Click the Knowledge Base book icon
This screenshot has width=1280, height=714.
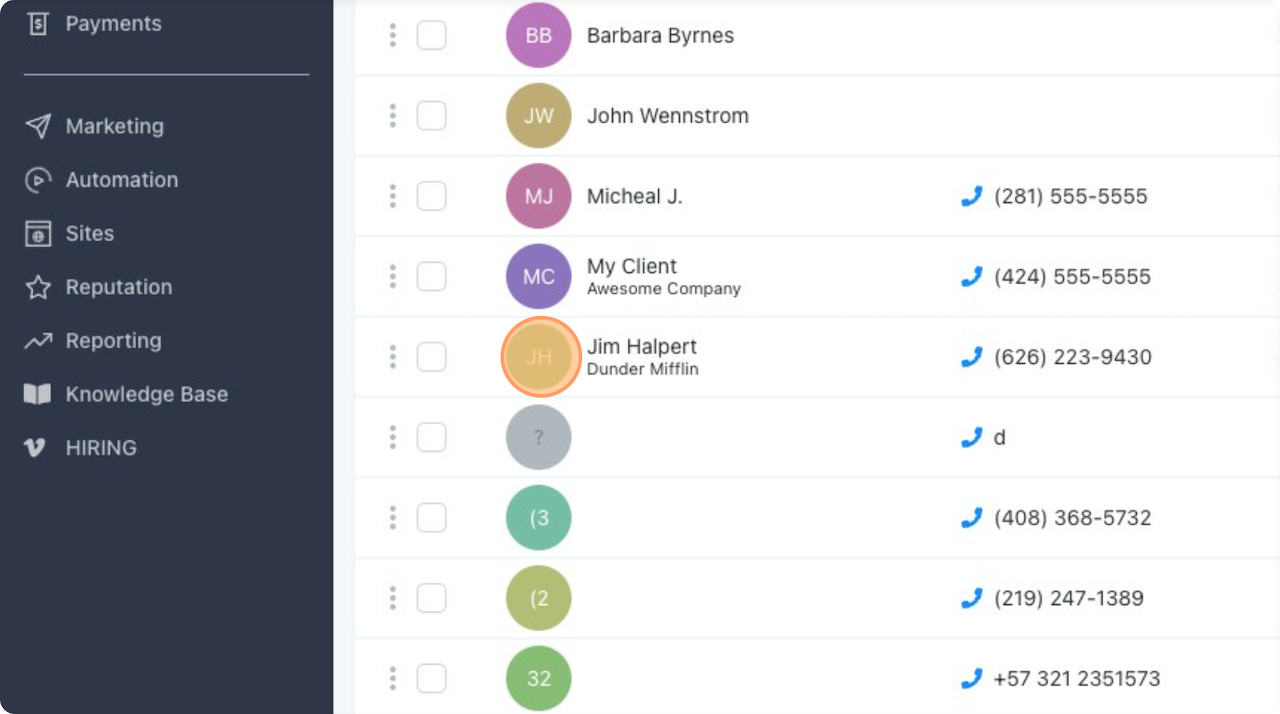[38, 395]
